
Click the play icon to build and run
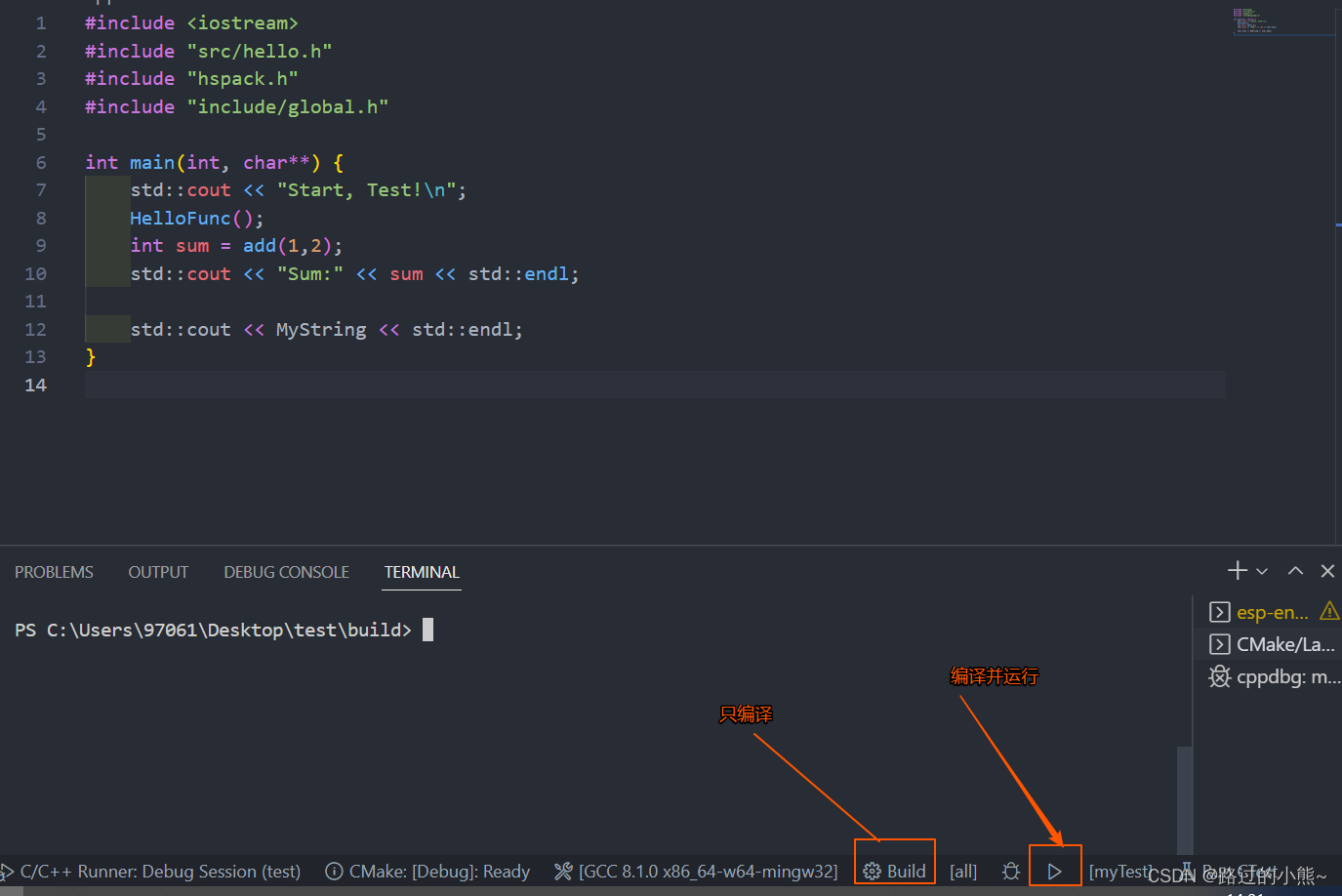1054,872
